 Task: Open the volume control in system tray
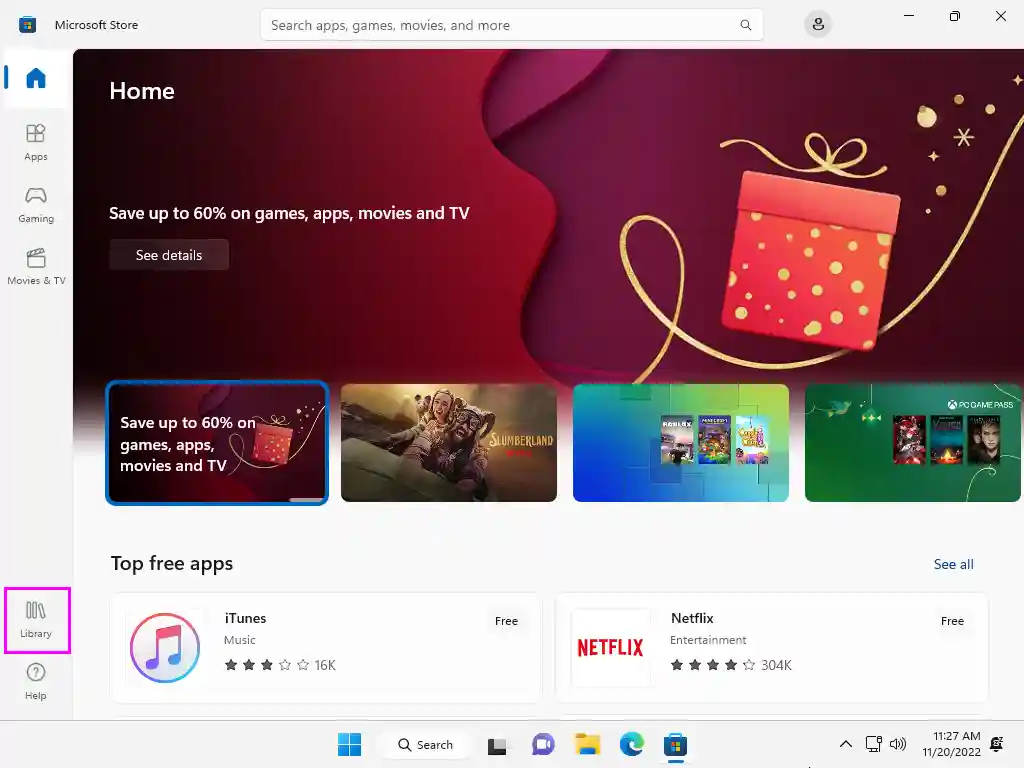coord(898,744)
